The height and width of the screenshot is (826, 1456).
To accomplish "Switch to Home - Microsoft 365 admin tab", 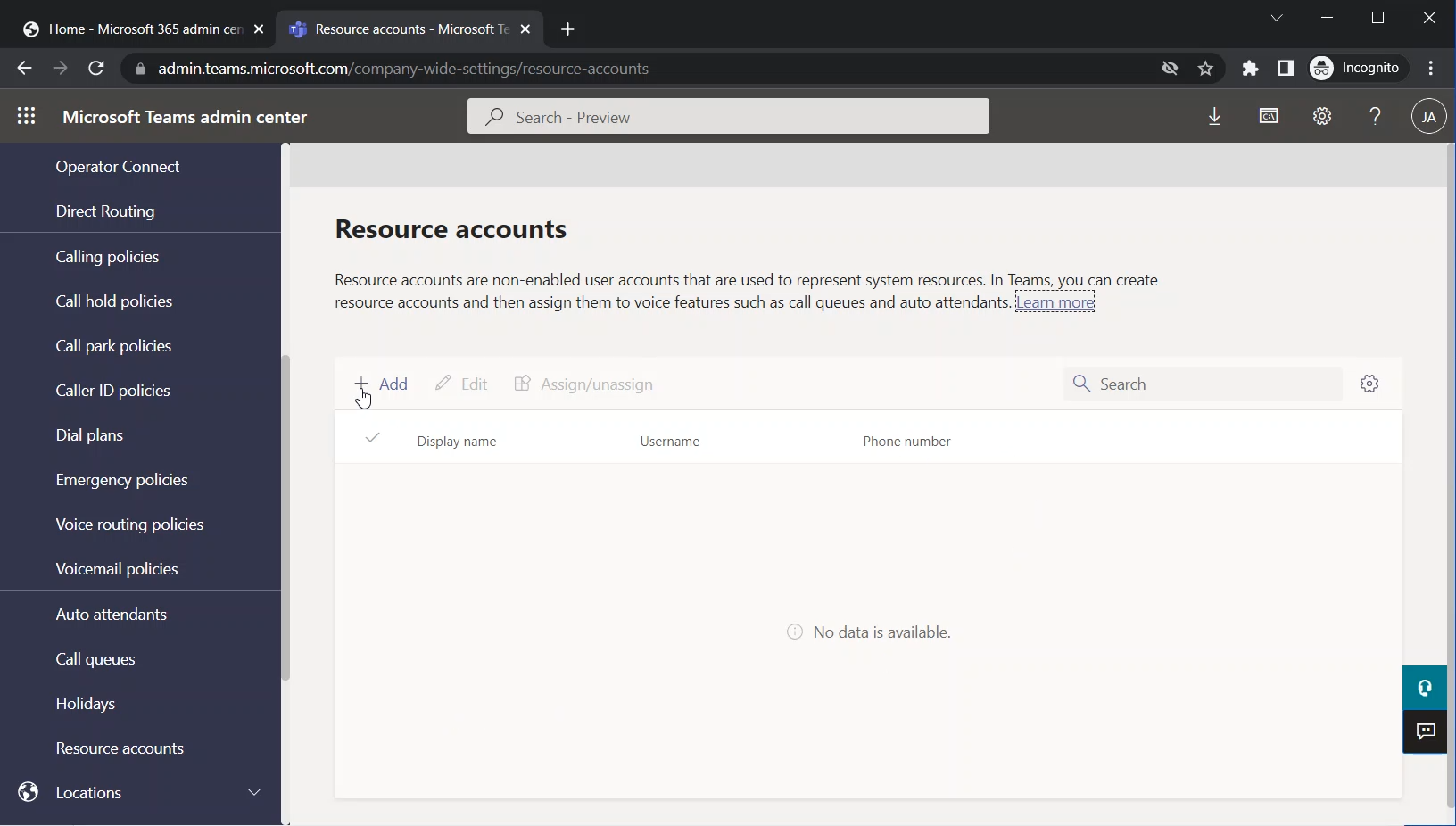I will point(143,29).
